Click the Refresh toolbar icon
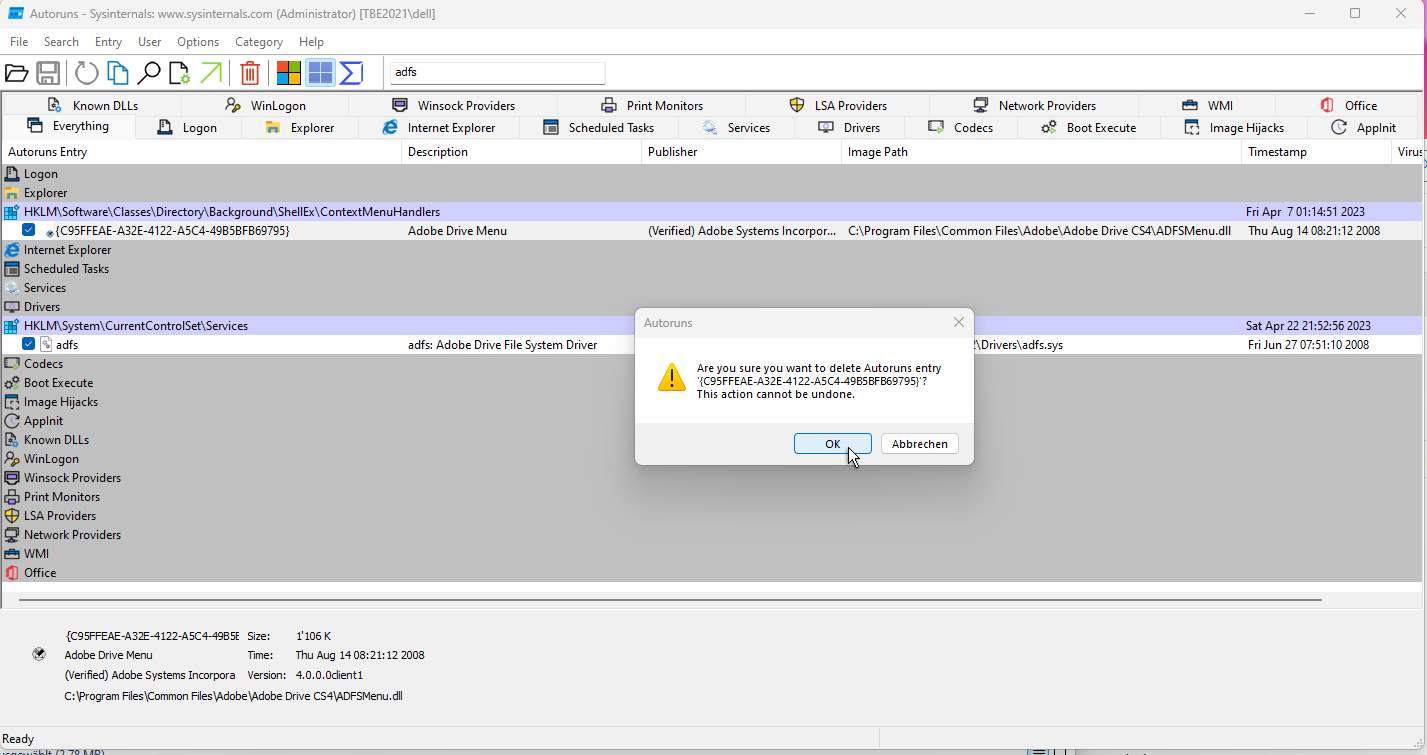This screenshot has width=1427, height=755. coord(86,73)
